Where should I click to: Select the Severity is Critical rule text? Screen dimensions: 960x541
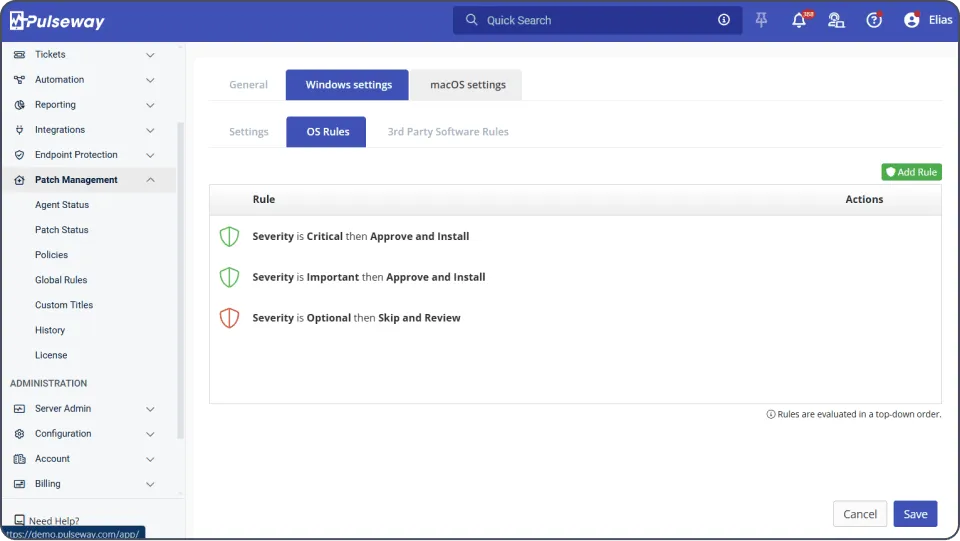[361, 236]
